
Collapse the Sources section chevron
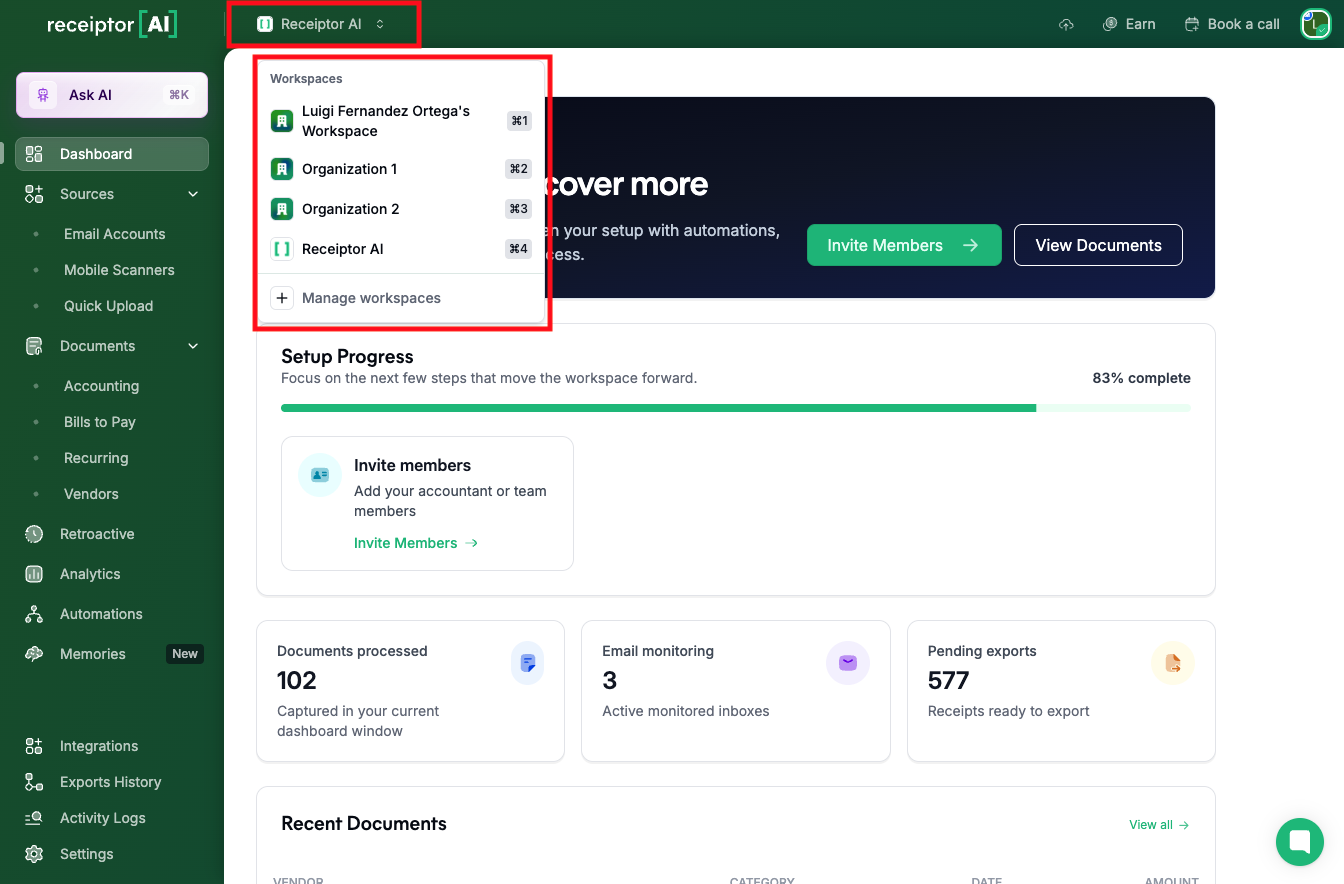pyautogui.click(x=193, y=194)
